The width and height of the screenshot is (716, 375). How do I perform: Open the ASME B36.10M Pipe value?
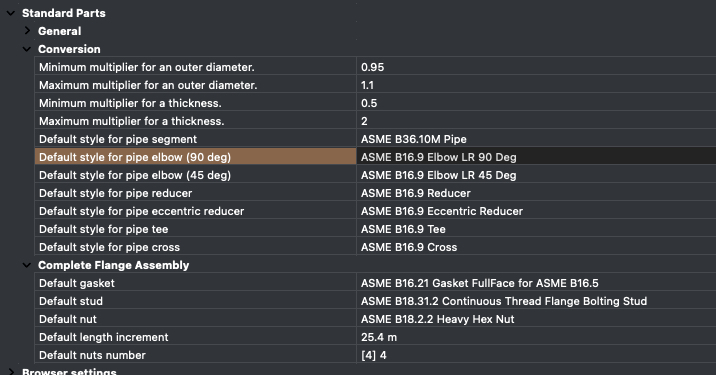(x=536, y=139)
